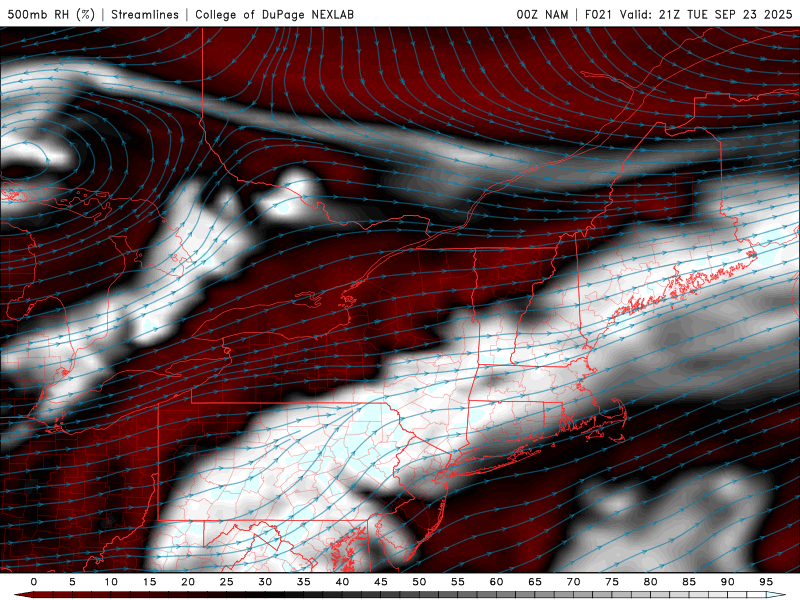The image size is (800, 600).
Task: Click the 20 label on the colorbar
Action: pyautogui.click(x=188, y=582)
